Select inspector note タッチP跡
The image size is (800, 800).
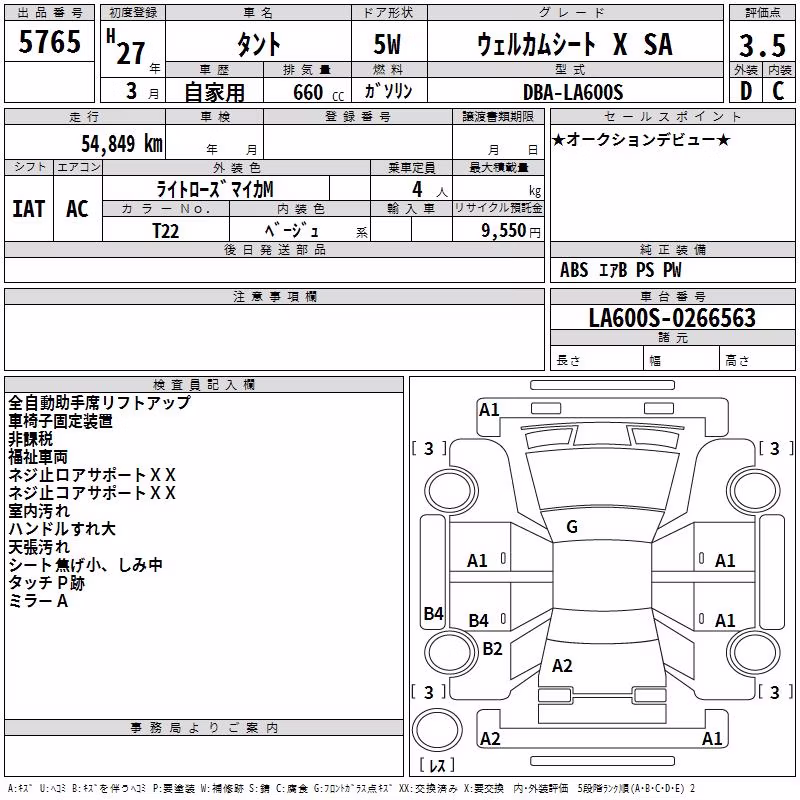(x=46, y=583)
